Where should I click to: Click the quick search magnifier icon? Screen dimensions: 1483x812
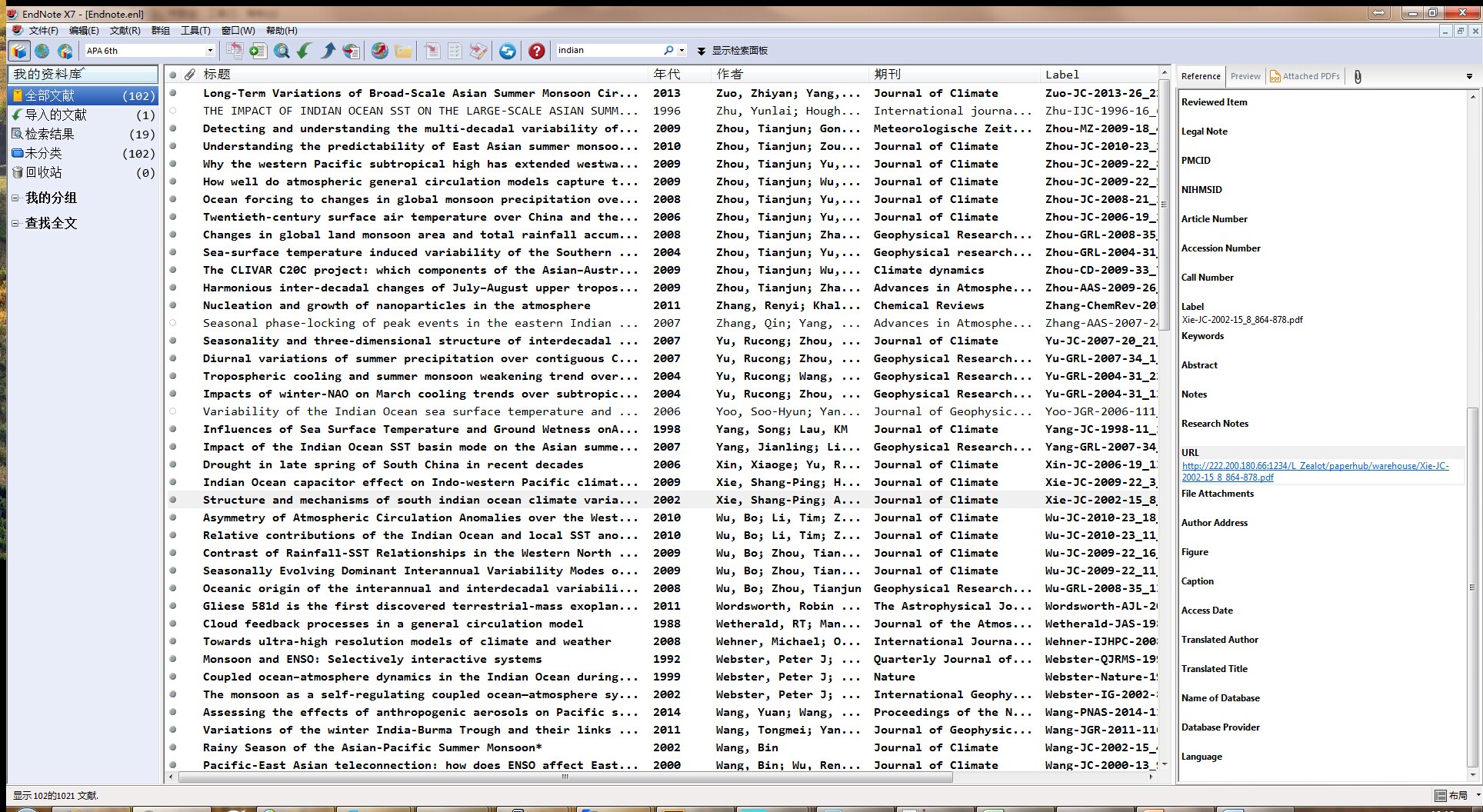pos(668,50)
